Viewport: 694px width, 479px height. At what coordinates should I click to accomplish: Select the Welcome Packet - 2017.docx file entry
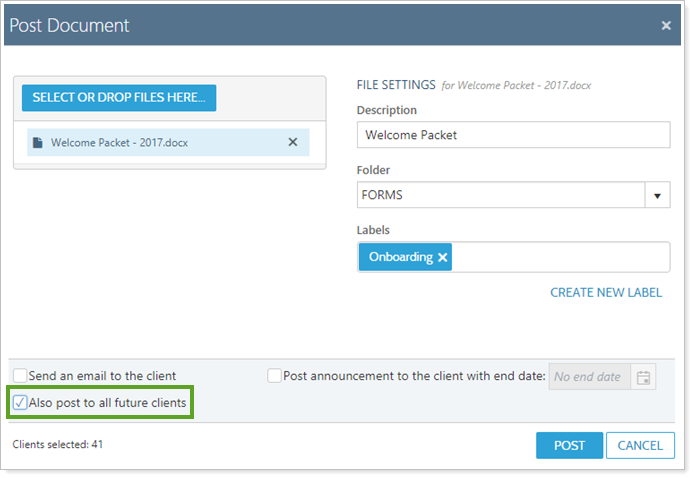tap(150, 143)
